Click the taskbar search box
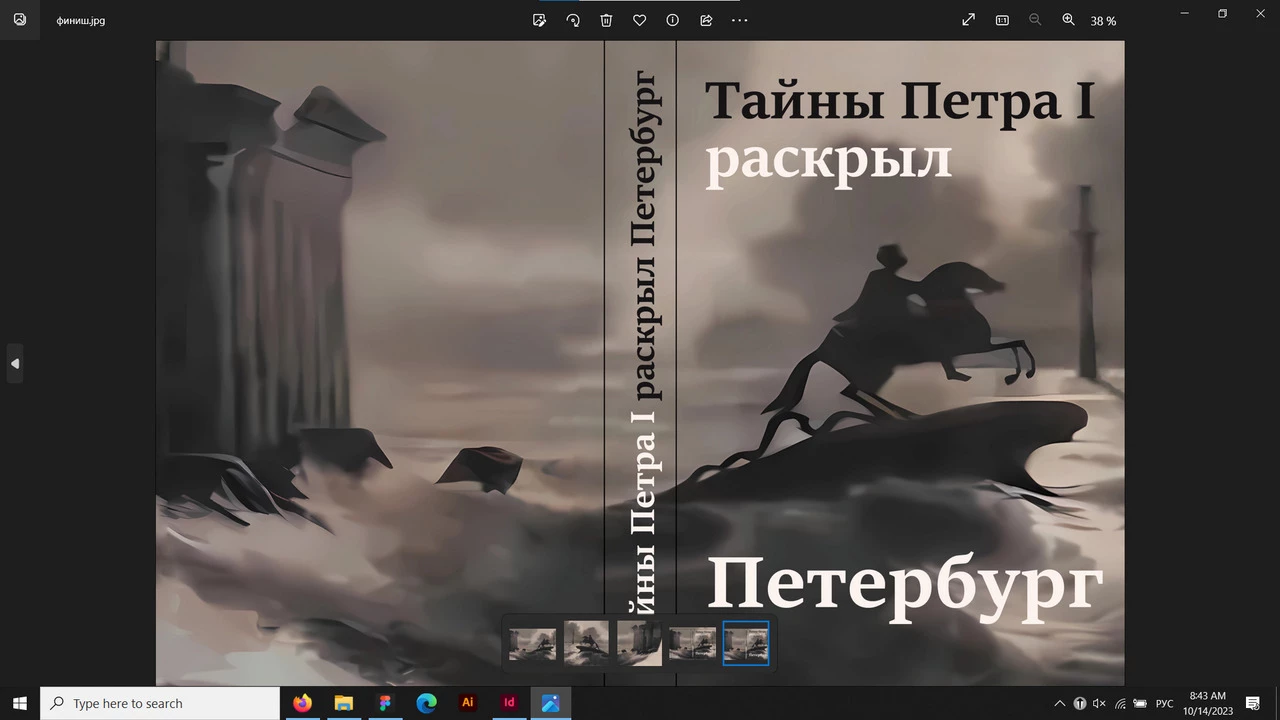Viewport: 1280px width, 720px height. 160,703
